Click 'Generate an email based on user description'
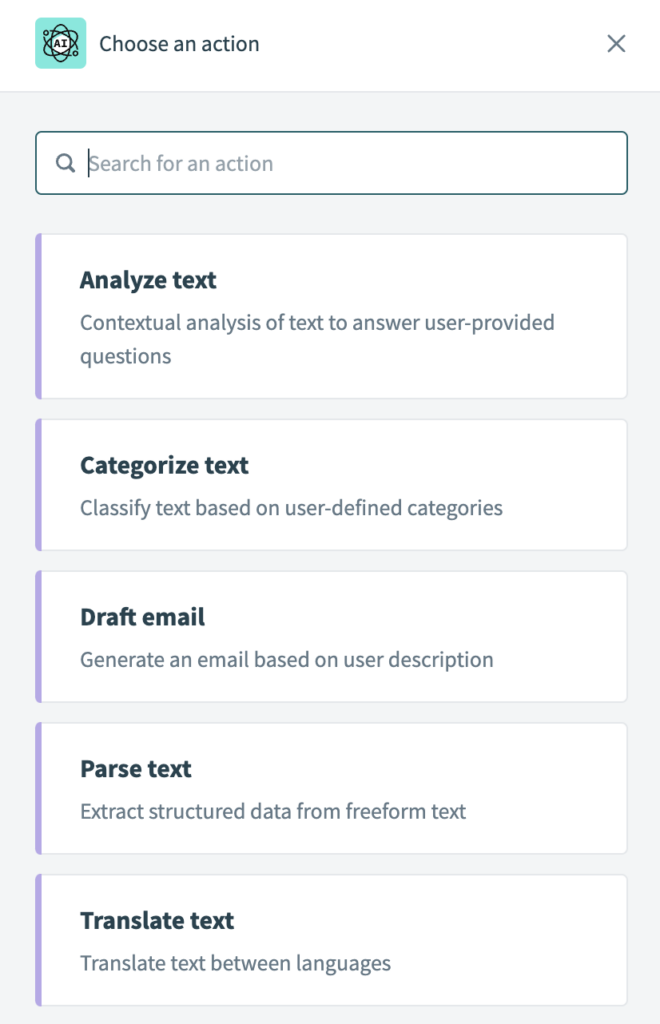 [286, 660]
